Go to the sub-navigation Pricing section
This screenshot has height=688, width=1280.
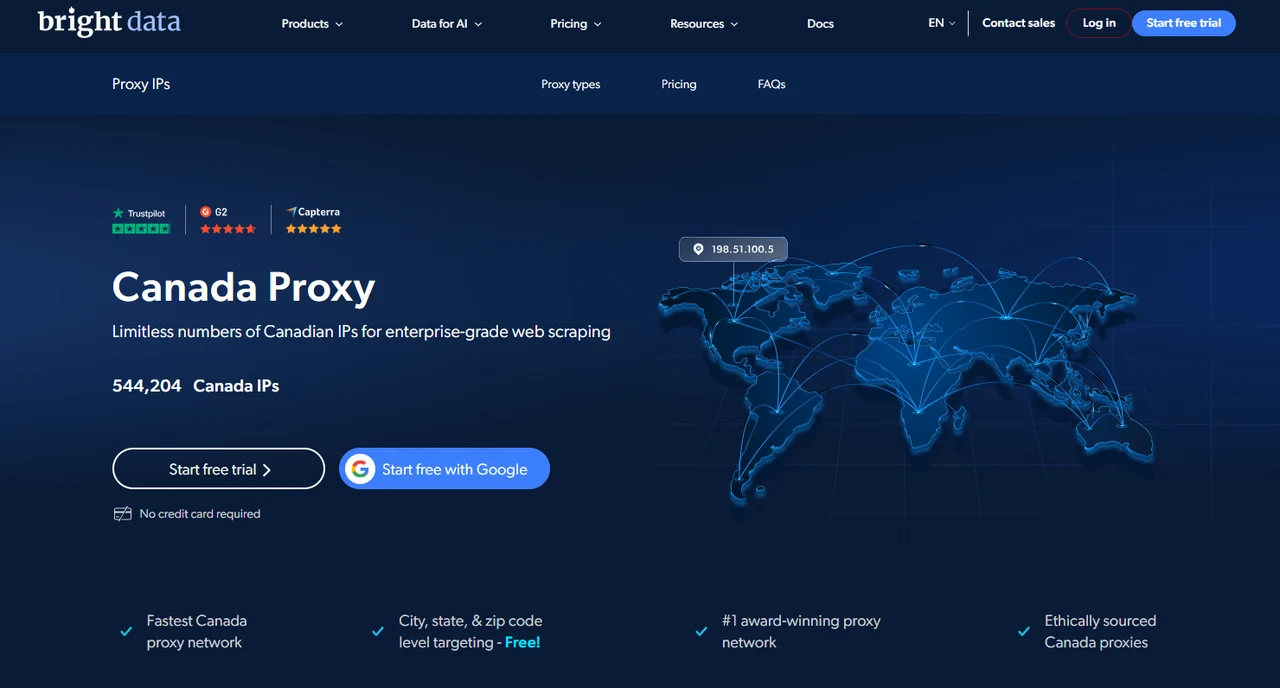[679, 84]
